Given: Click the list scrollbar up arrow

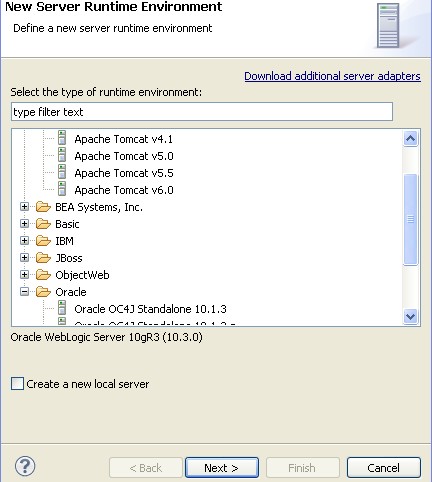Looking at the screenshot, I should (x=410, y=138).
